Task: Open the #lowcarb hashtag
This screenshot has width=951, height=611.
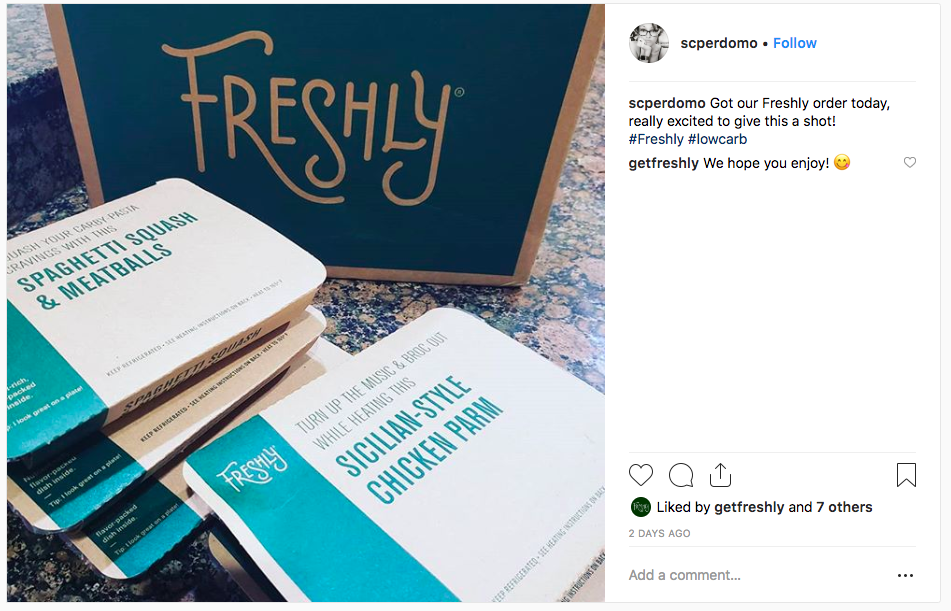Action: coord(717,139)
